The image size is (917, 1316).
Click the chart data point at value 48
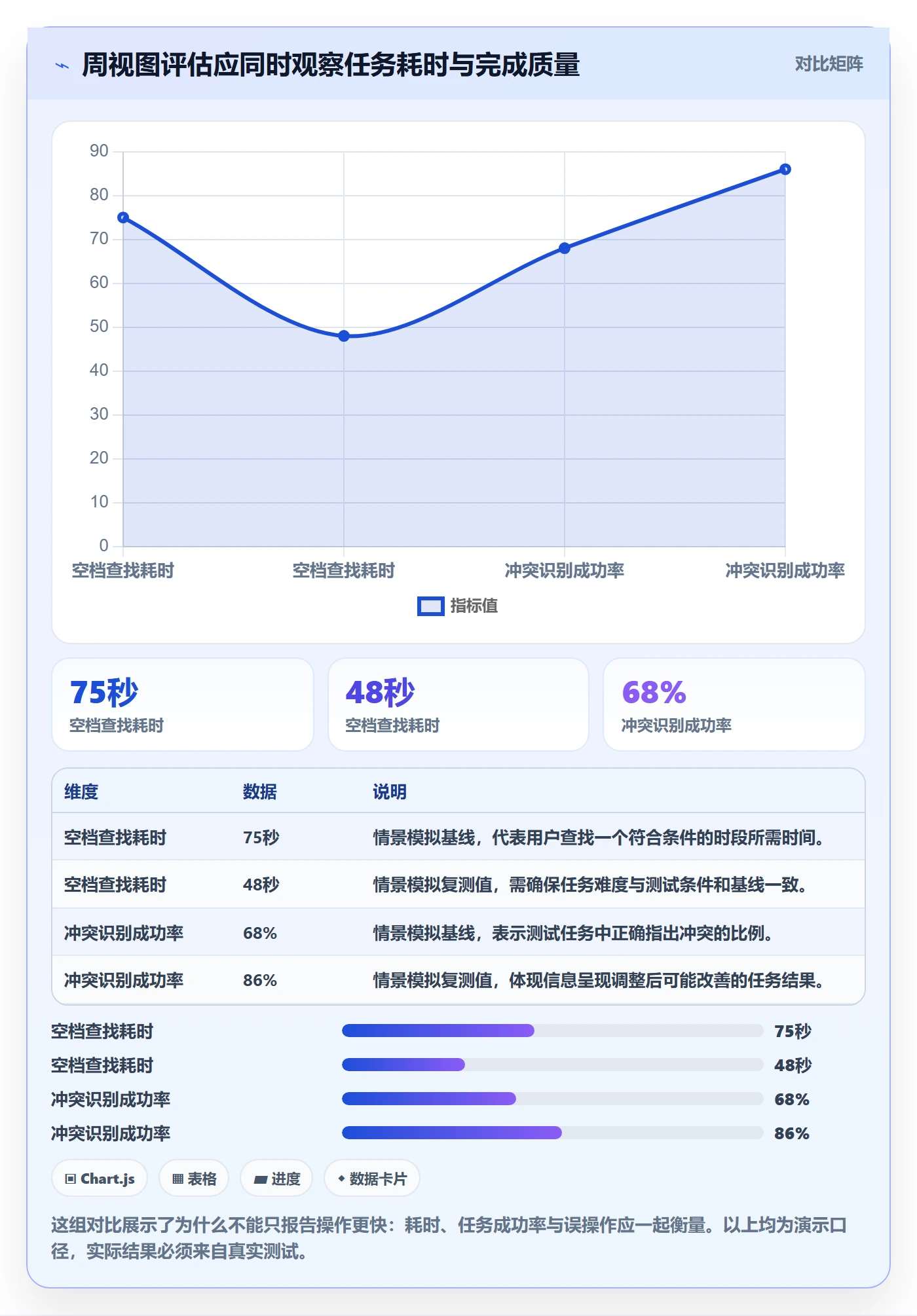point(344,336)
